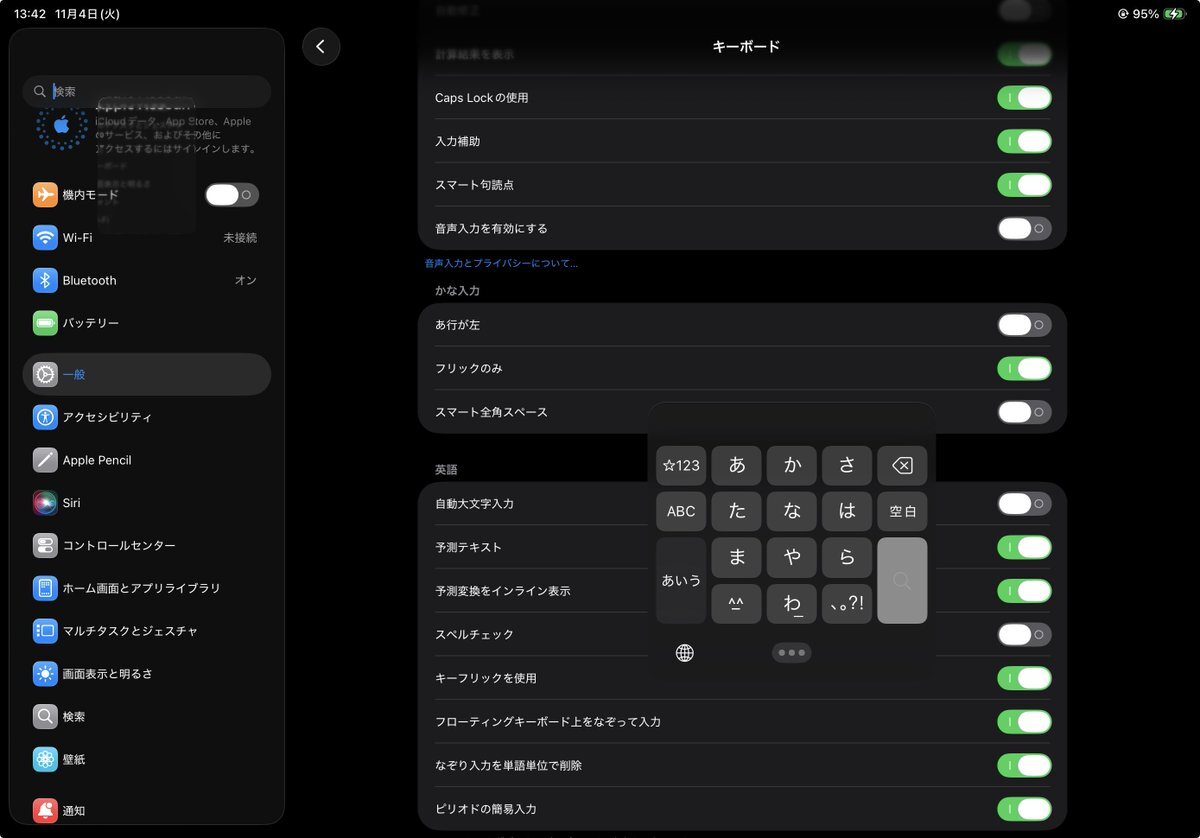Image resolution: width=1200 pixels, height=838 pixels.
Task: Tap the 、。?! punctuation key
Action: 847,604
